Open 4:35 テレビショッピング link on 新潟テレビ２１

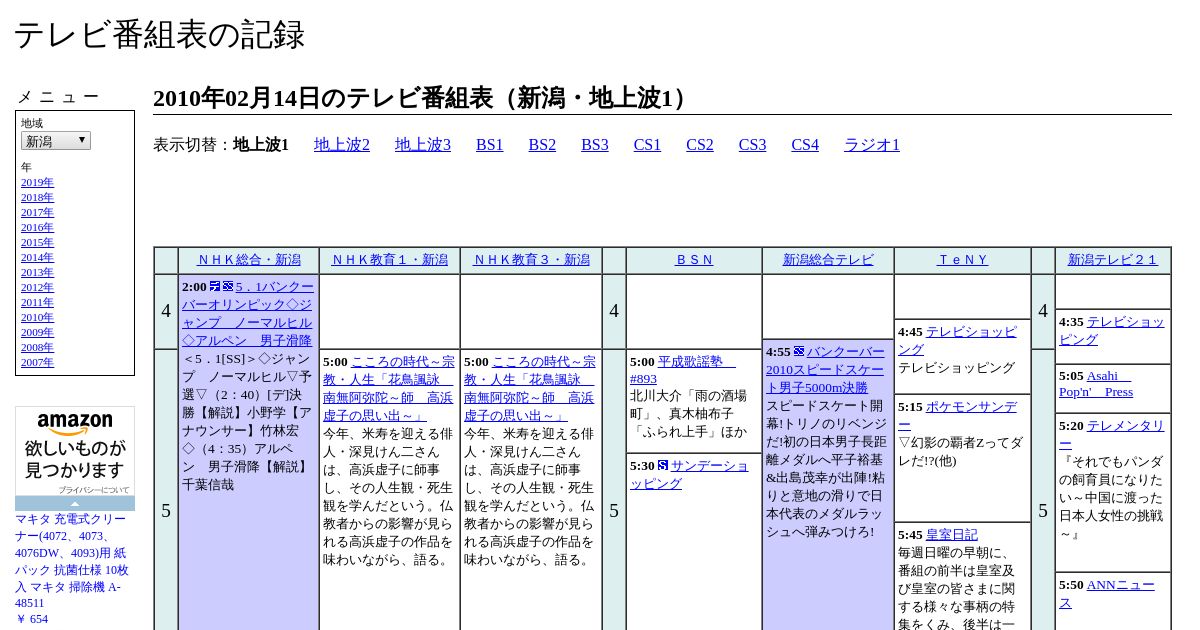pyautogui.click(x=1112, y=330)
